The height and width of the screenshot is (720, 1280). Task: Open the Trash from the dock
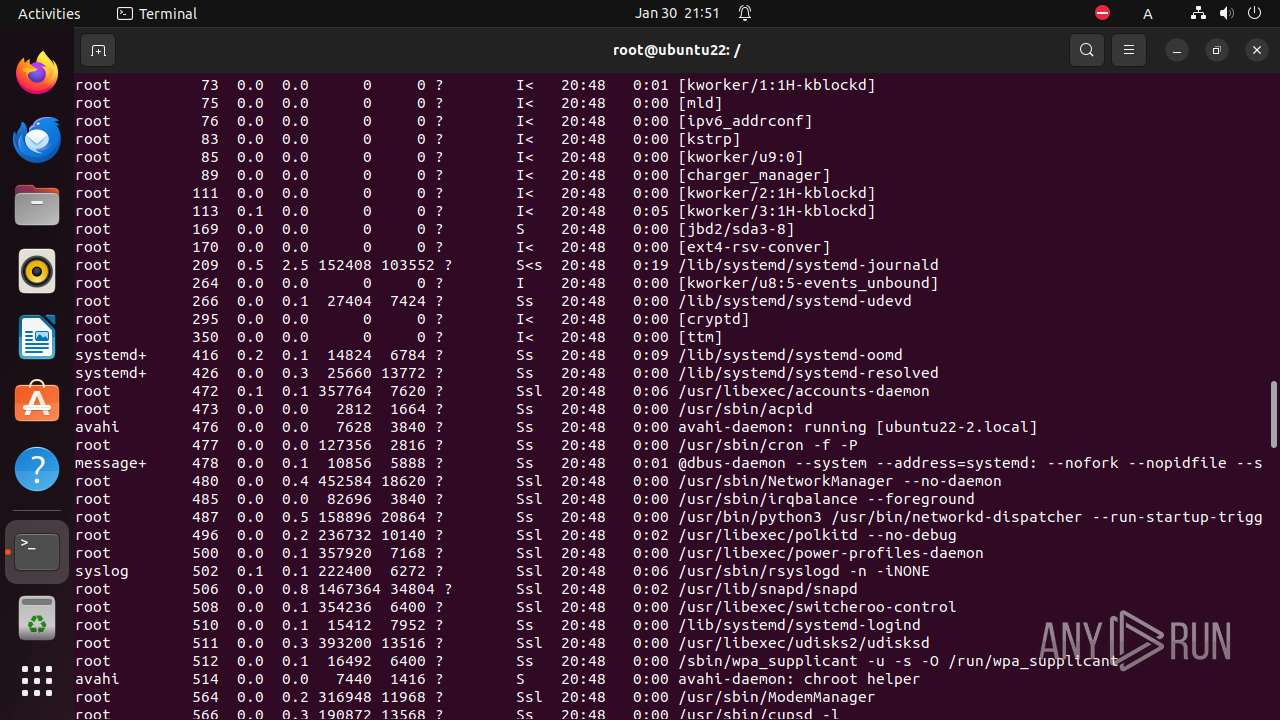point(37,617)
